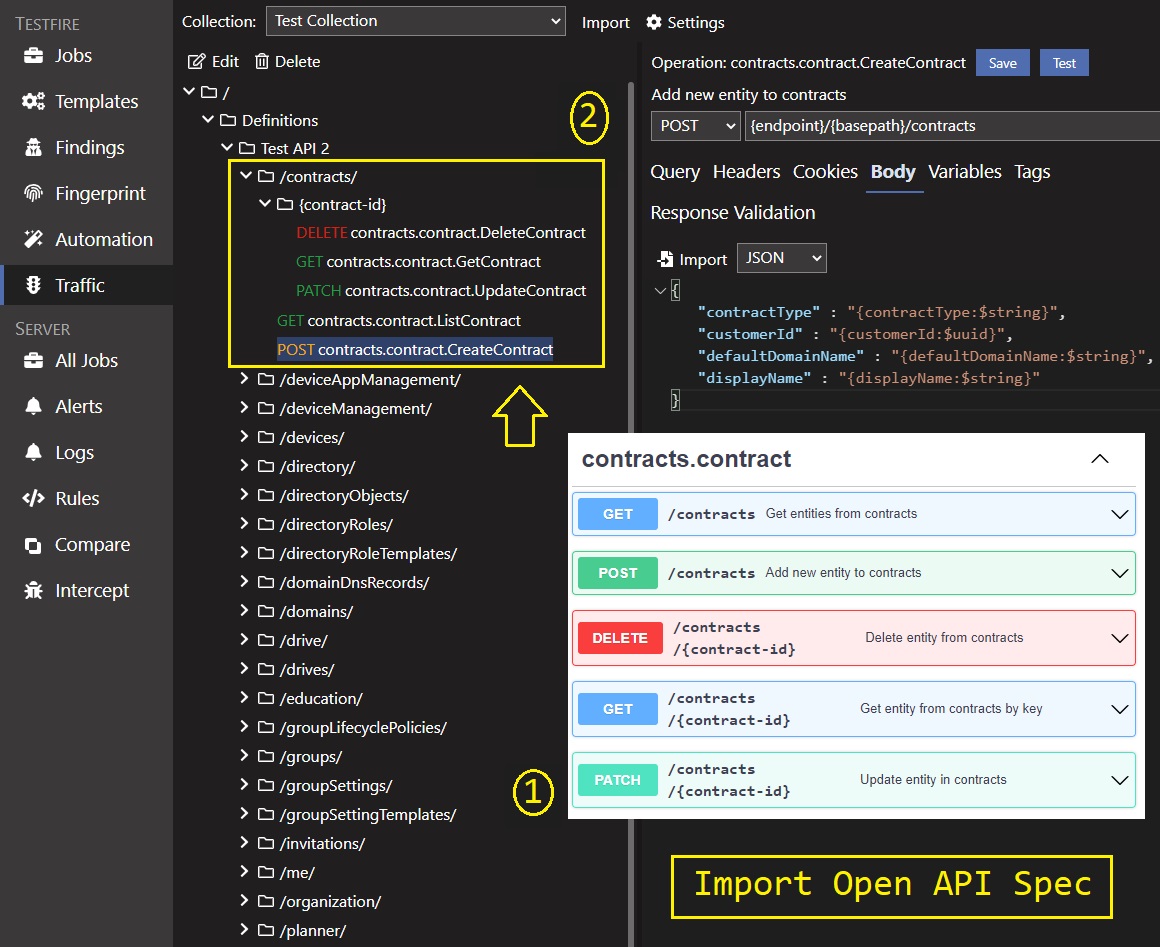Click the body Import file icon
This screenshot has width=1160, height=947.
coord(665,259)
